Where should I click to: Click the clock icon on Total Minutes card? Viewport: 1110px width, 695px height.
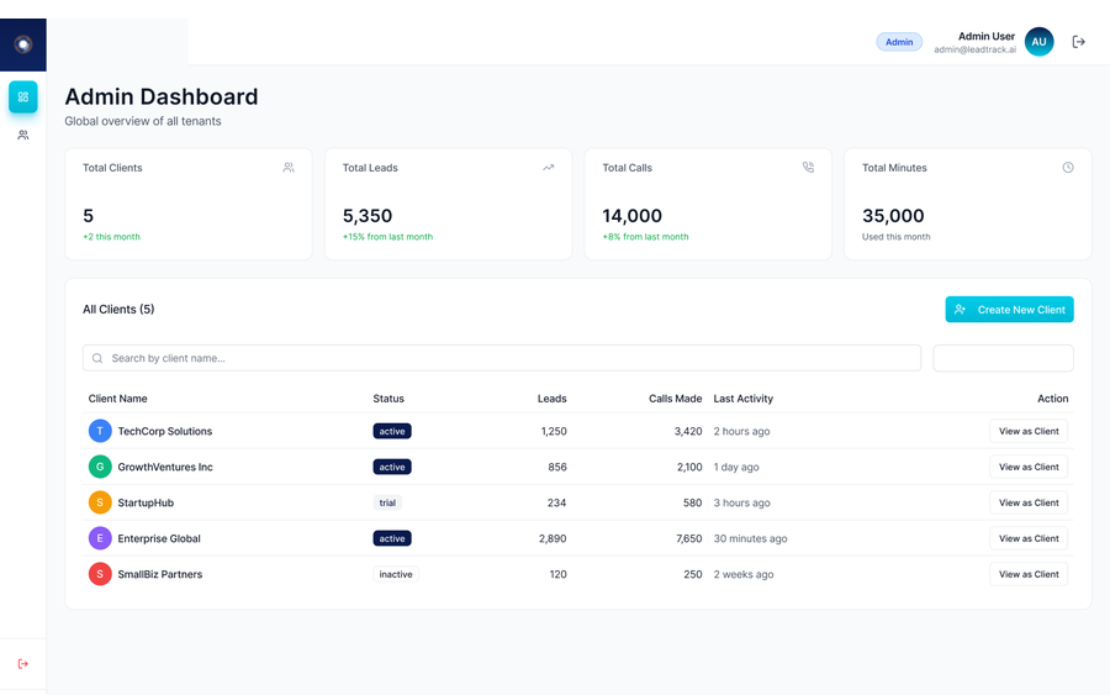click(x=1068, y=168)
